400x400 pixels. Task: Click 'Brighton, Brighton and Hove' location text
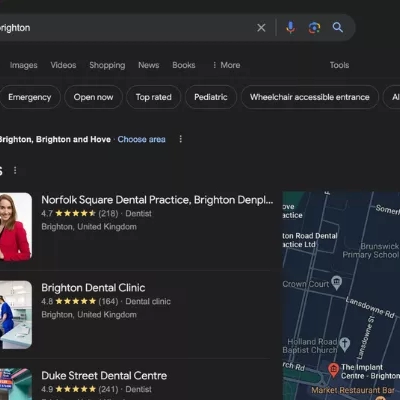pos(55,139)
